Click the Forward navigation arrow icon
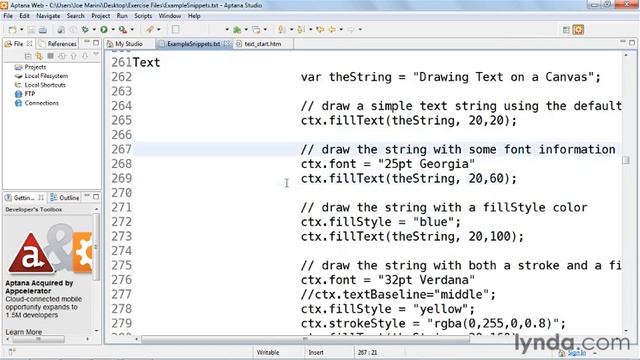Viewport: 640px width, 360px height. pos(351,29)
